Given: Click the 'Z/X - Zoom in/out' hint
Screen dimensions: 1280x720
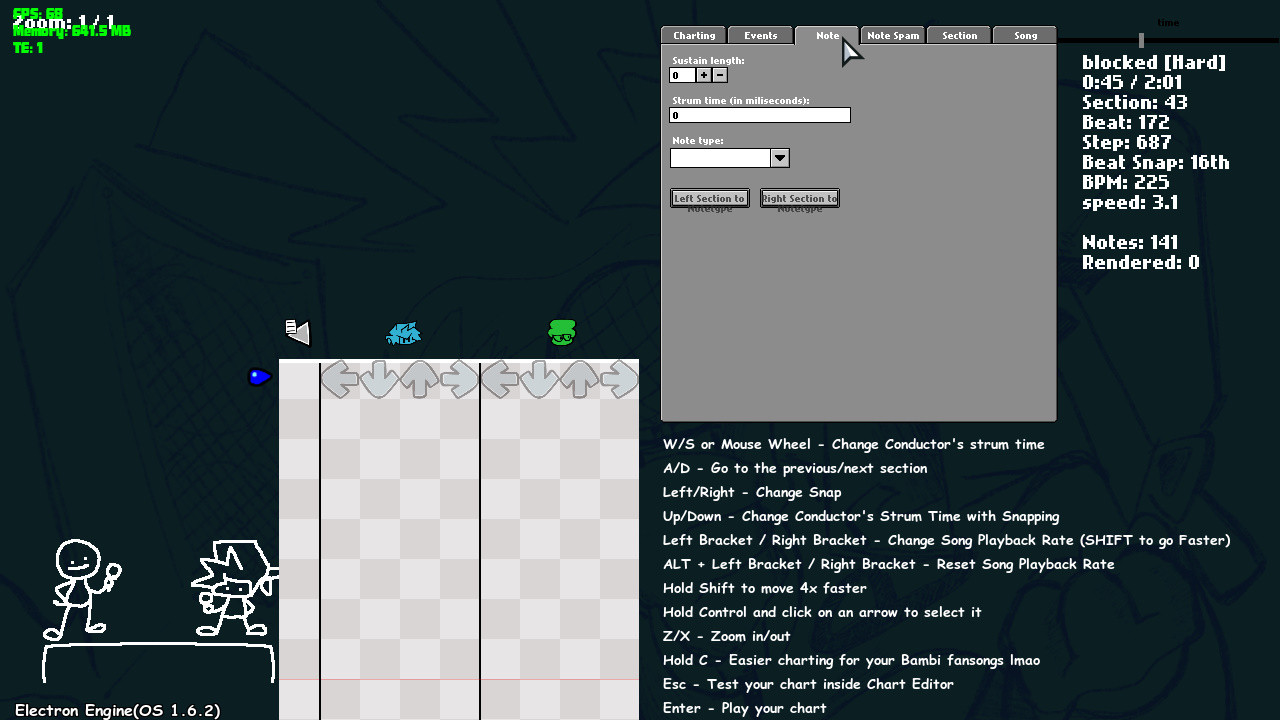Looking at the screenshot, I should click(x=727, y=636).
